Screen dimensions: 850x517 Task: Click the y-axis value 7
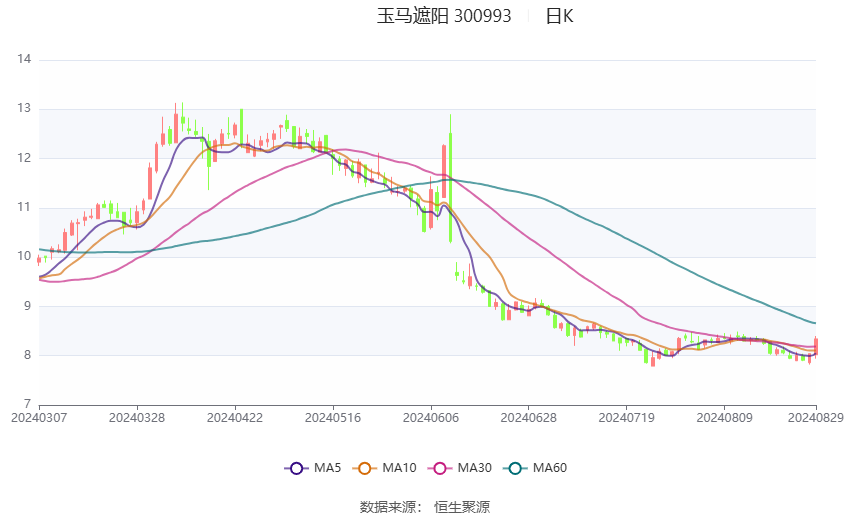[28, 404]
